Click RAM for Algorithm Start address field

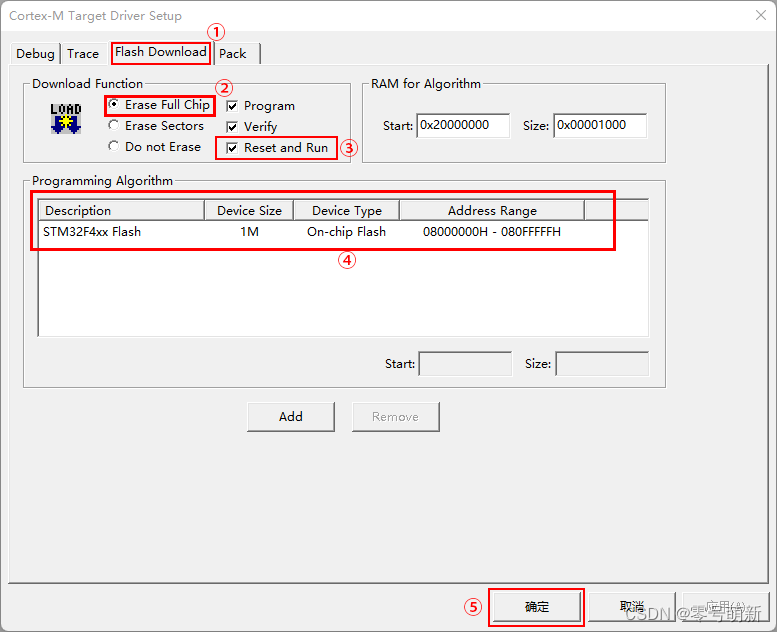[462, 125]
